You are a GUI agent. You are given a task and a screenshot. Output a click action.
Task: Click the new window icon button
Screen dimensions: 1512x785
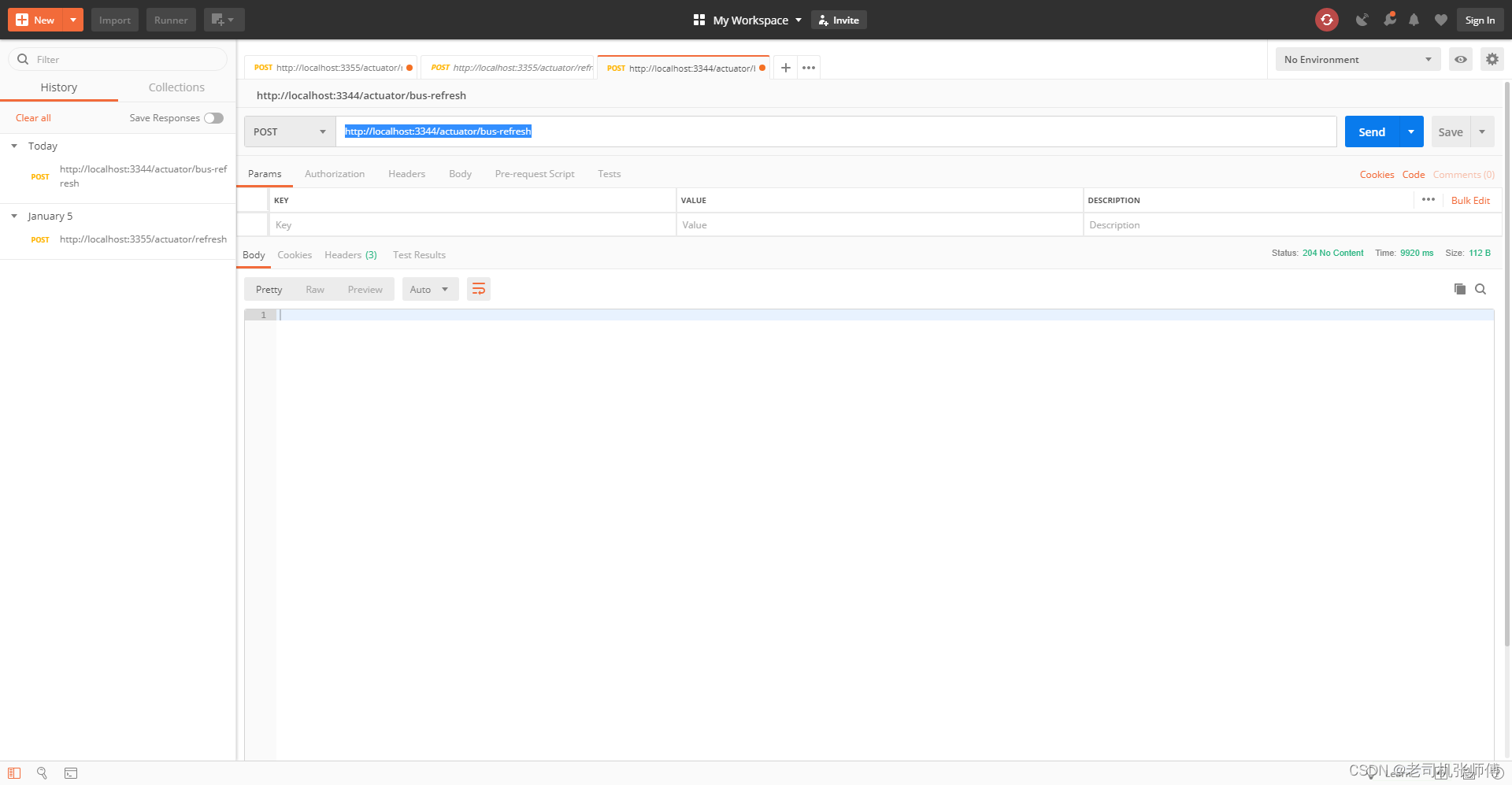224,20
